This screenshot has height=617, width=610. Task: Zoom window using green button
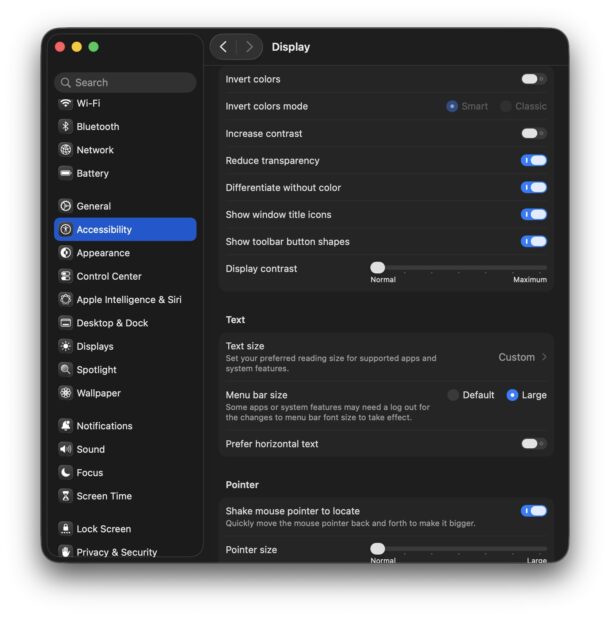tap(94, 47)
